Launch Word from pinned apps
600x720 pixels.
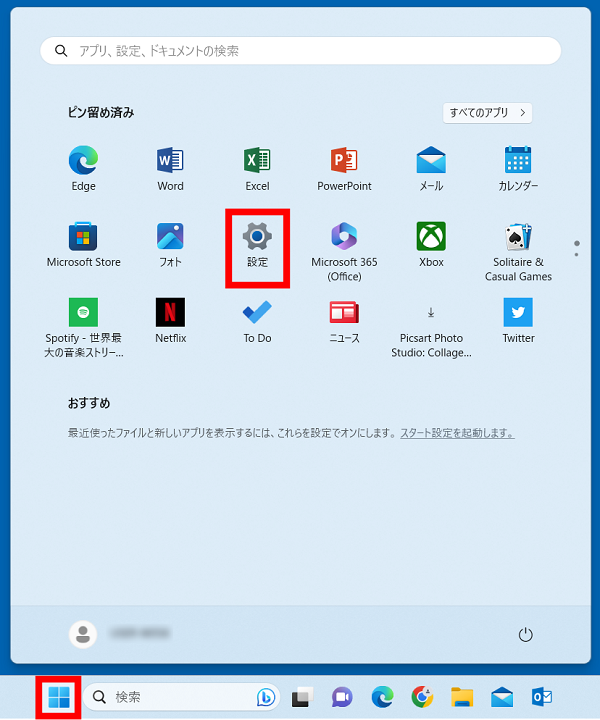(x=170, y=169)
